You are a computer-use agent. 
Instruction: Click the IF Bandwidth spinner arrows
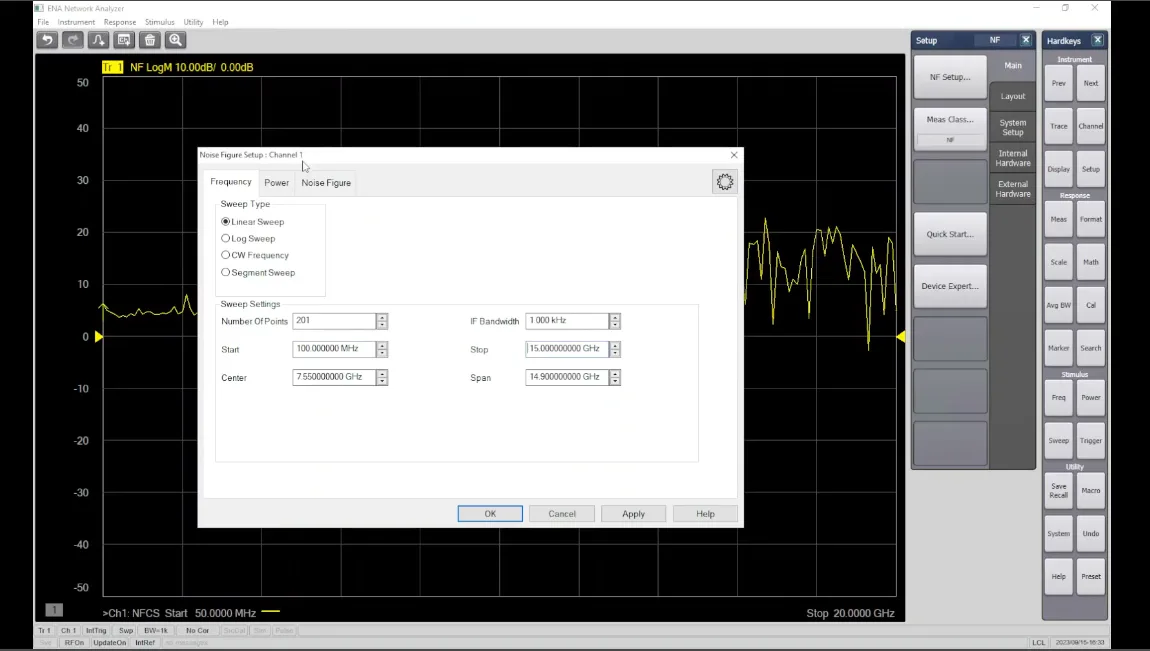pyautogui.click(x=615, y=321)
